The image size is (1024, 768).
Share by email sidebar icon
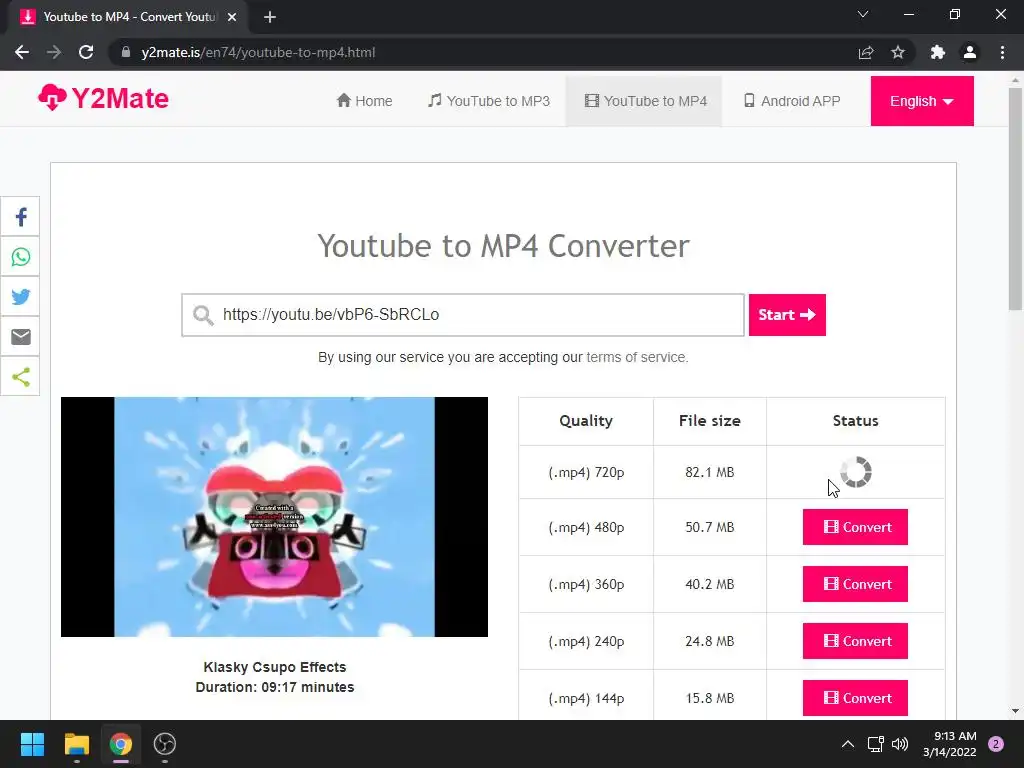point(20,336)
